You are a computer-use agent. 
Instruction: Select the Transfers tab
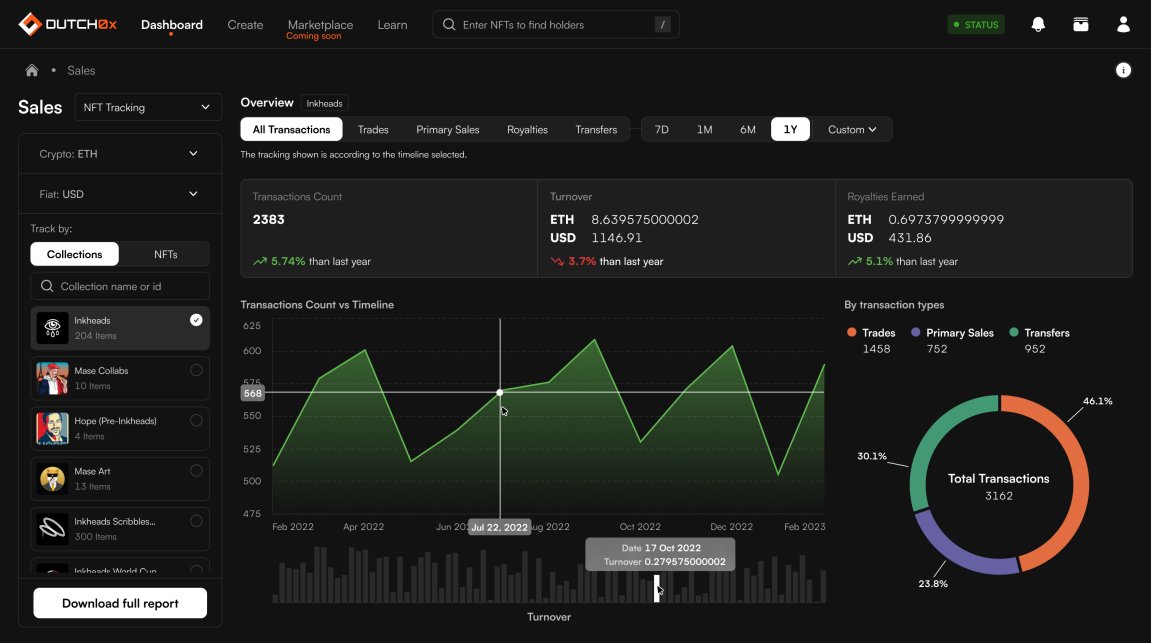pos(596,129)
